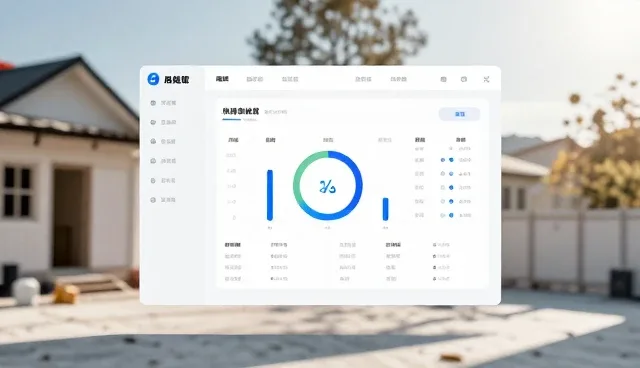Open the second sidebar menu item icon

[153, 122]
